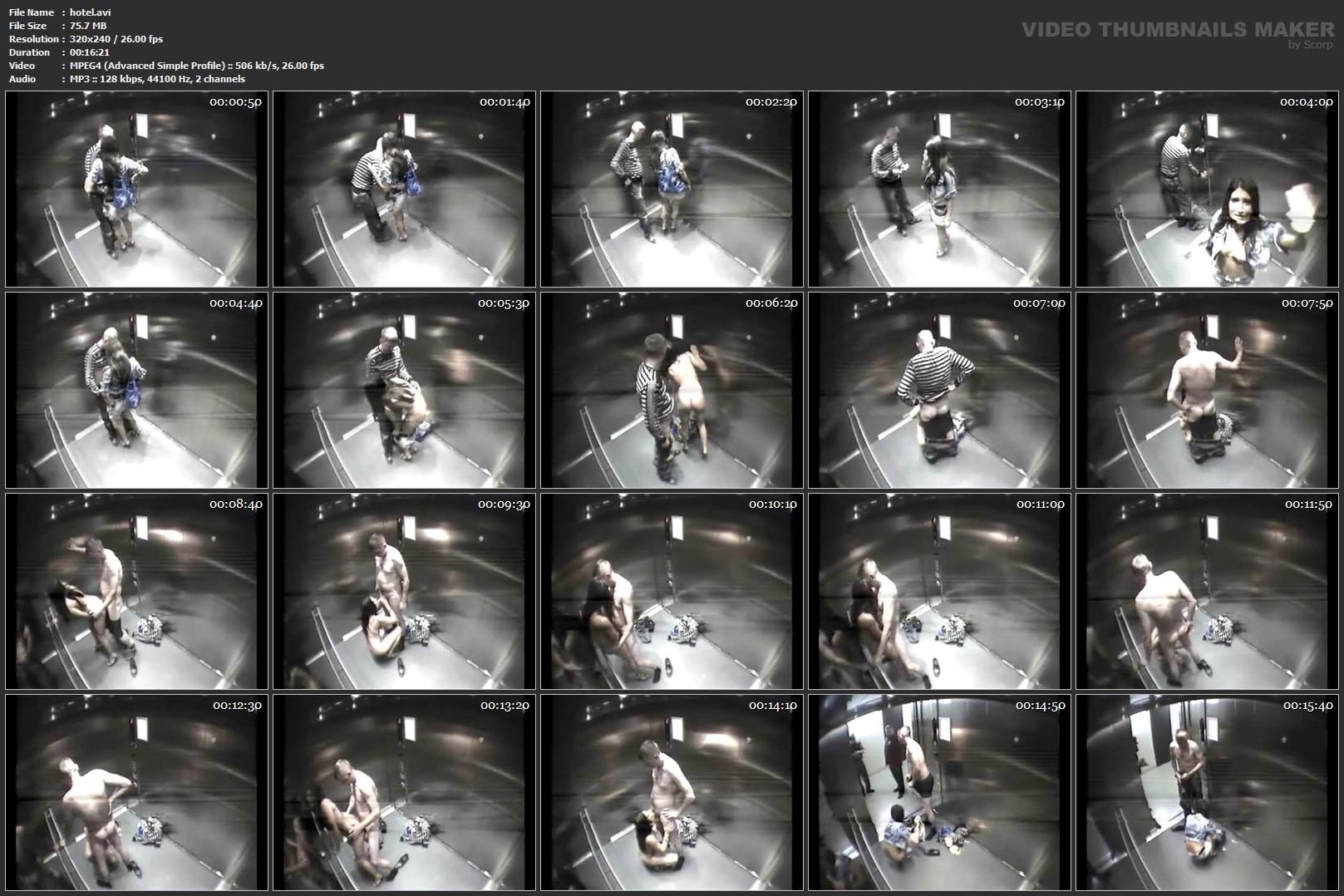The width and height of the screenshot is (1344, 896).
Task: Click the 00:12:30 timestamp label
Action: click(x=237, y=706)
